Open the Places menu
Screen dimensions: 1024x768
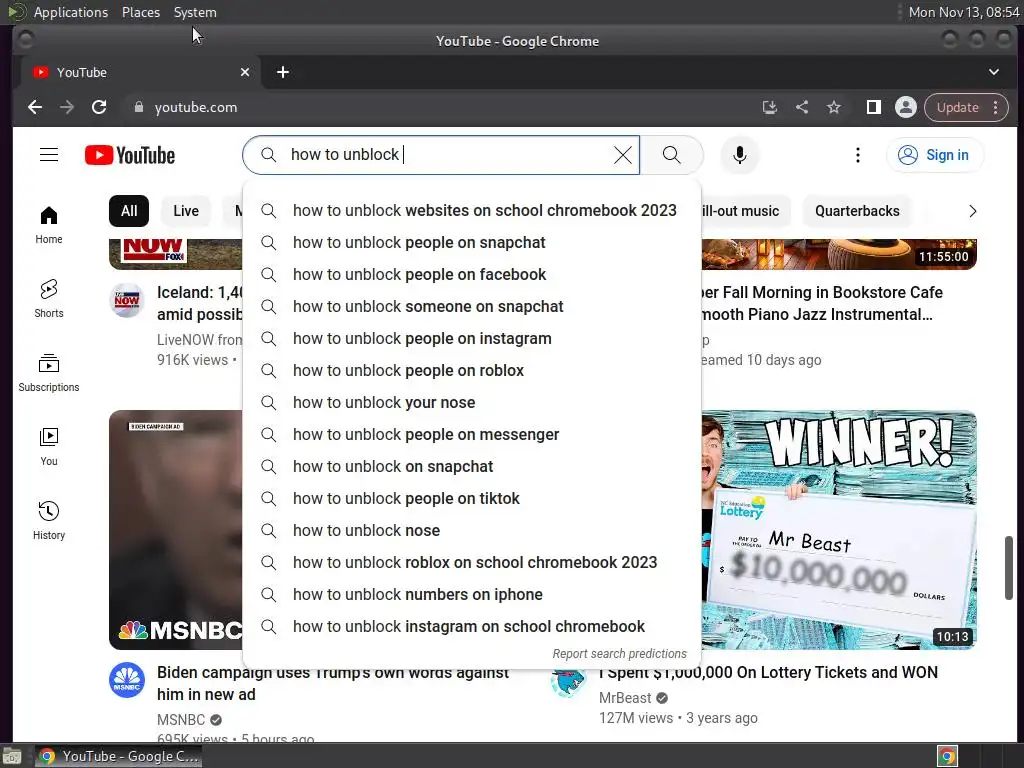click(x=140, y=12)
